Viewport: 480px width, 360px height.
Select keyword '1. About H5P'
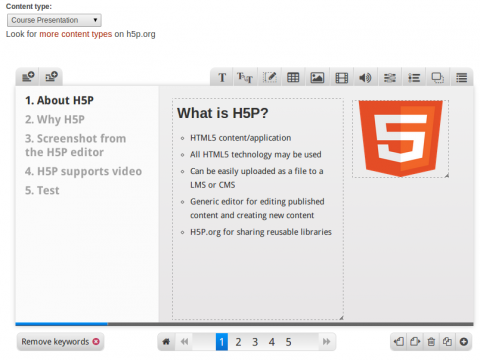click(59, 100)
